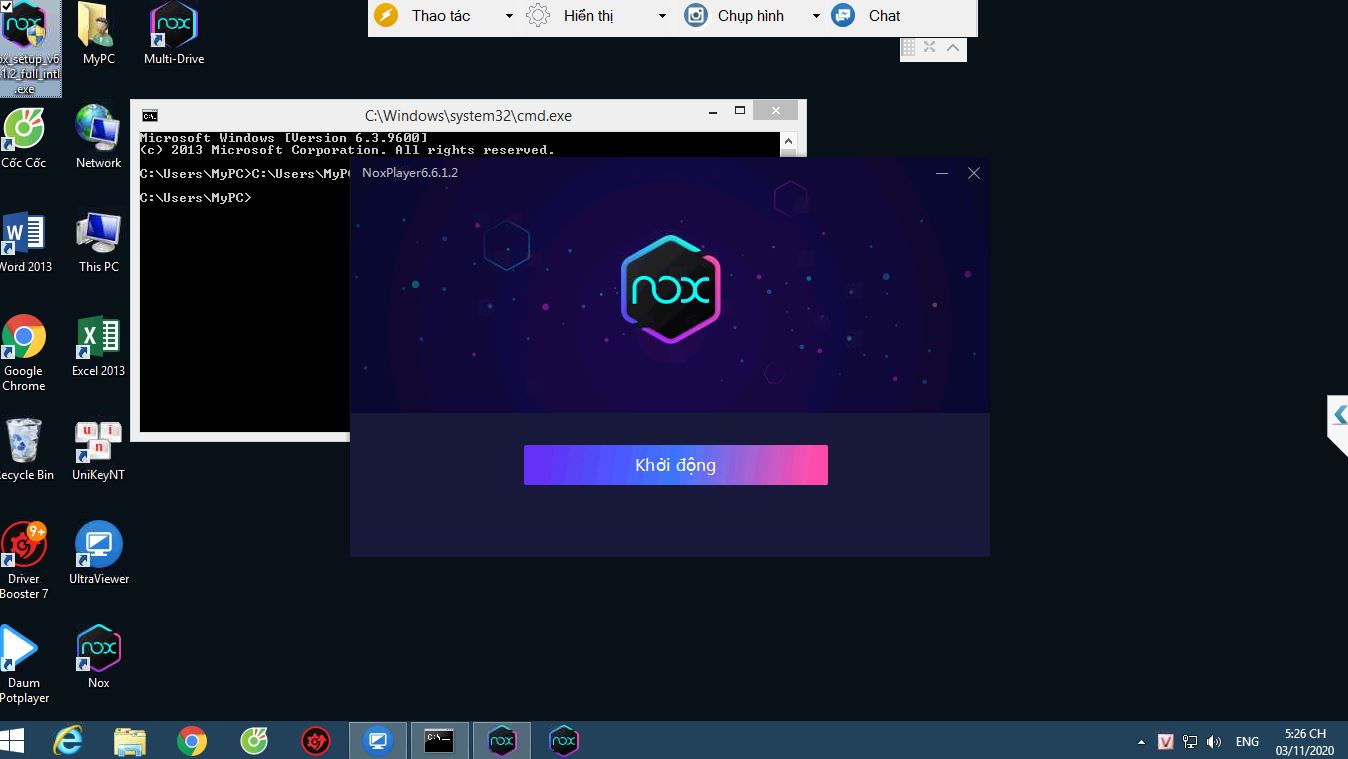Click the C:\Users\MyPC> prompt line in cmd
This screenshot has width=1348, height=759.
196,198
